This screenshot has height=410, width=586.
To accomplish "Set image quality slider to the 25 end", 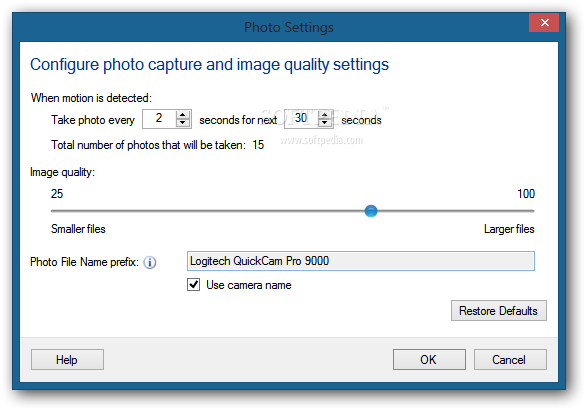I will click(53, 211).
